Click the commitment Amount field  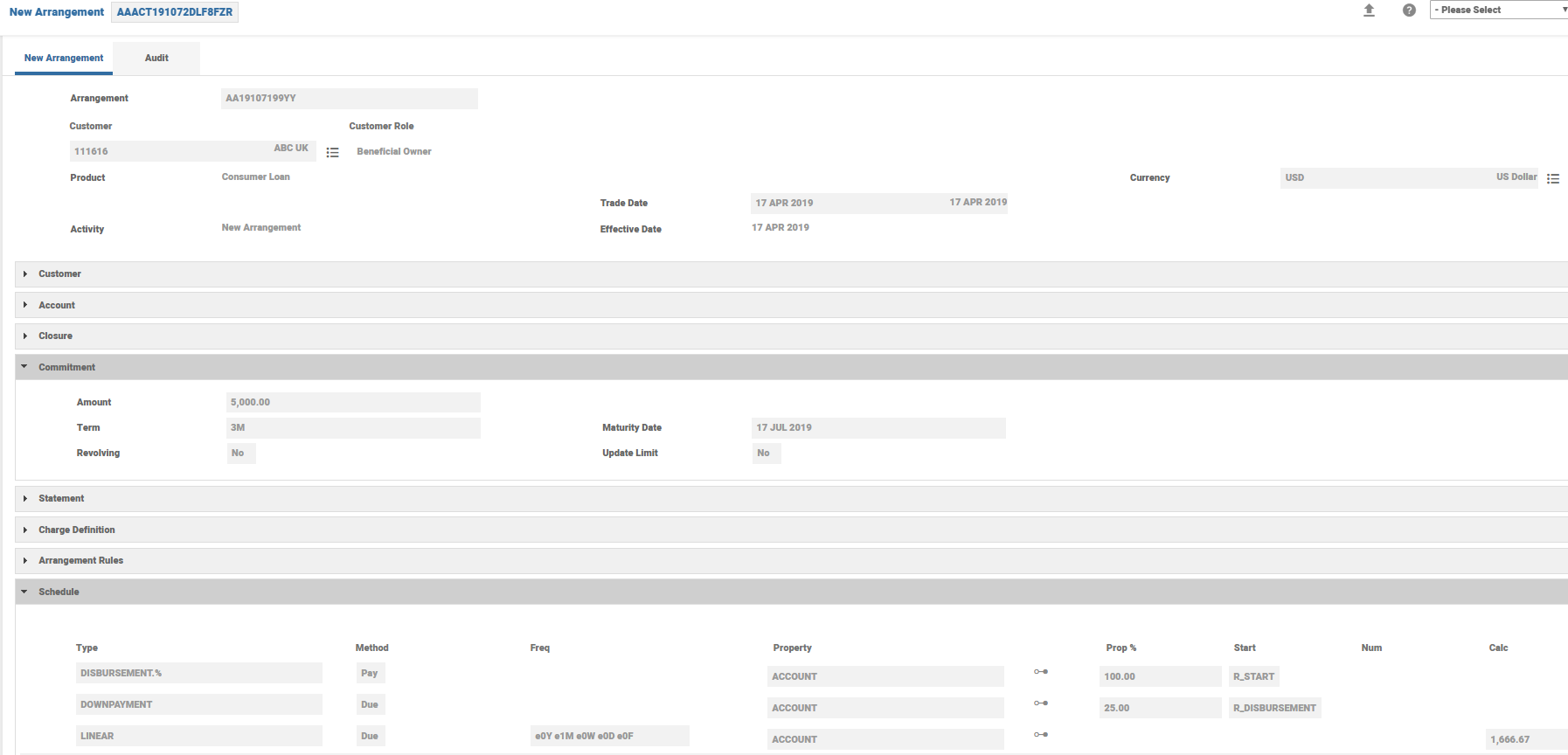353,403
